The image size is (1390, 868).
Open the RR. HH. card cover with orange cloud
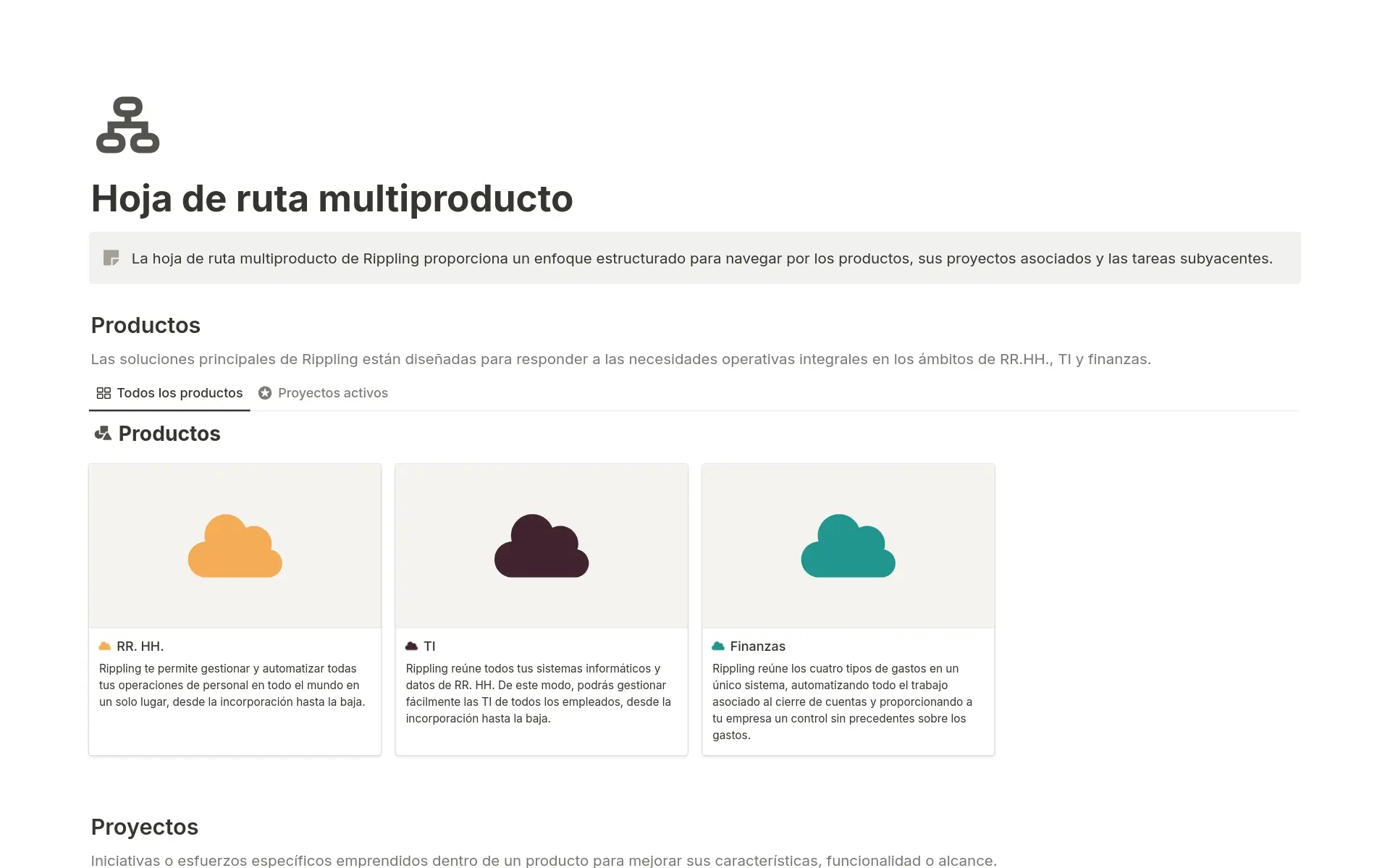point(235,546)
